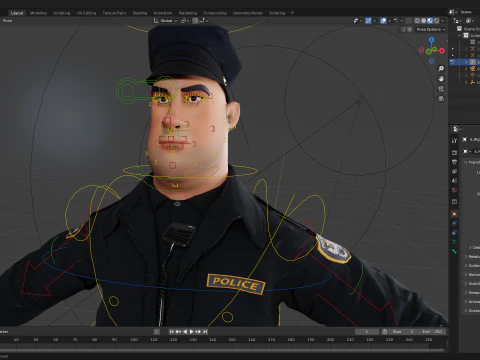Open the World properties tab
Screen dimensions: 480x360
(x=454, y=190)
